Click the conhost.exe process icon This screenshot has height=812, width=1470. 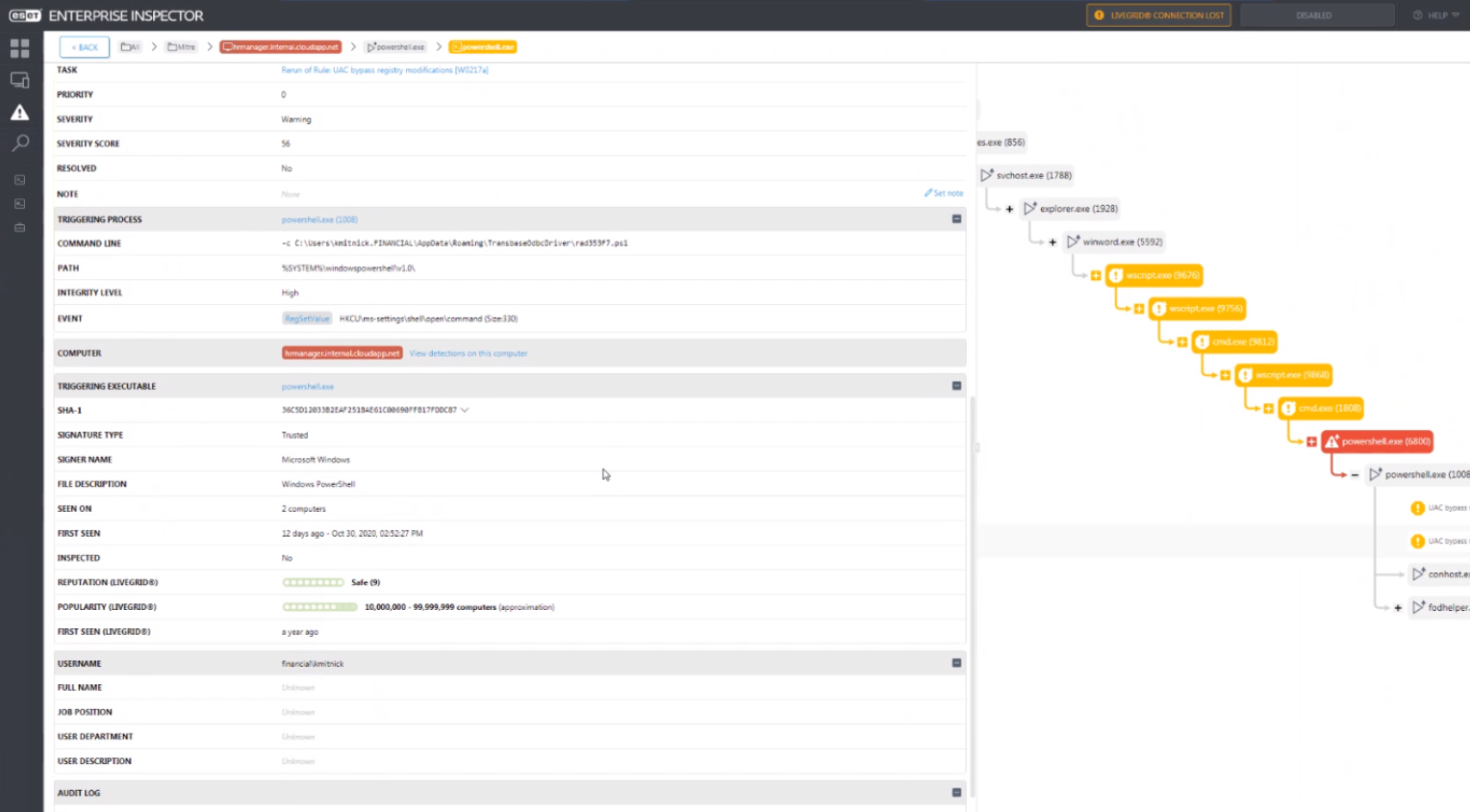(1418, 573)
